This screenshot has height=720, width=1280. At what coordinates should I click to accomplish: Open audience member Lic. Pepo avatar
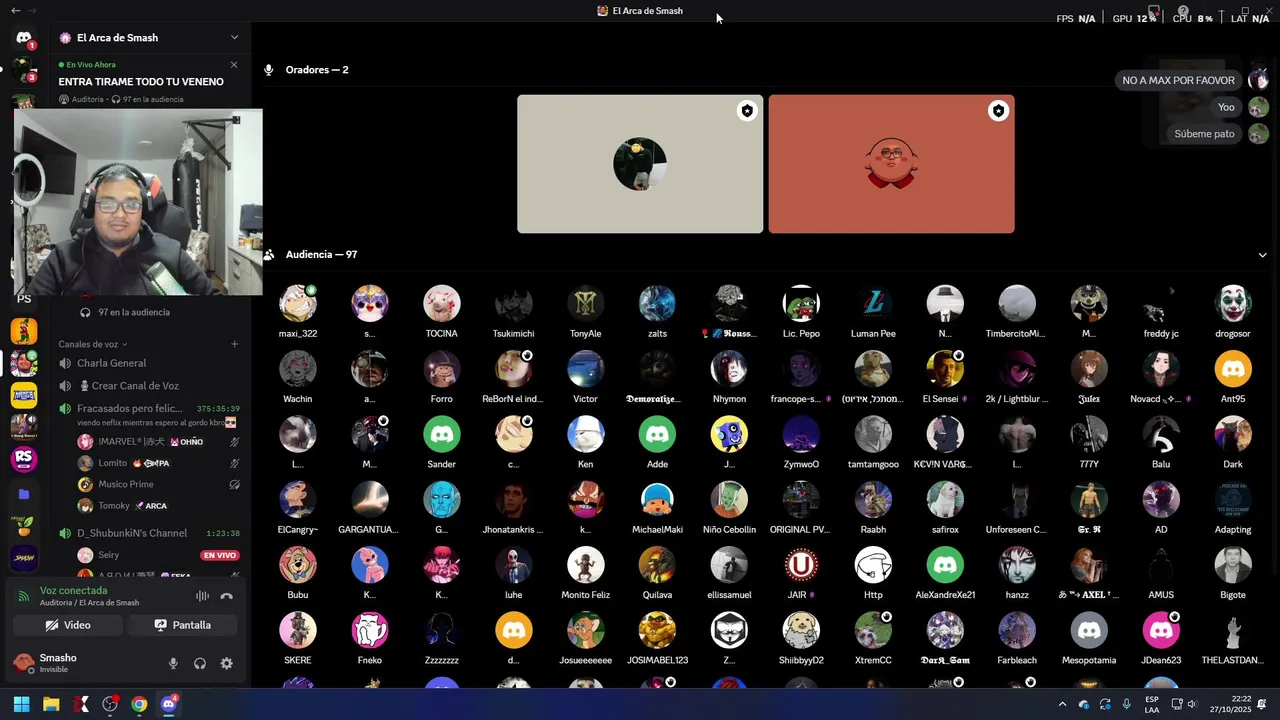click(801, 303)
